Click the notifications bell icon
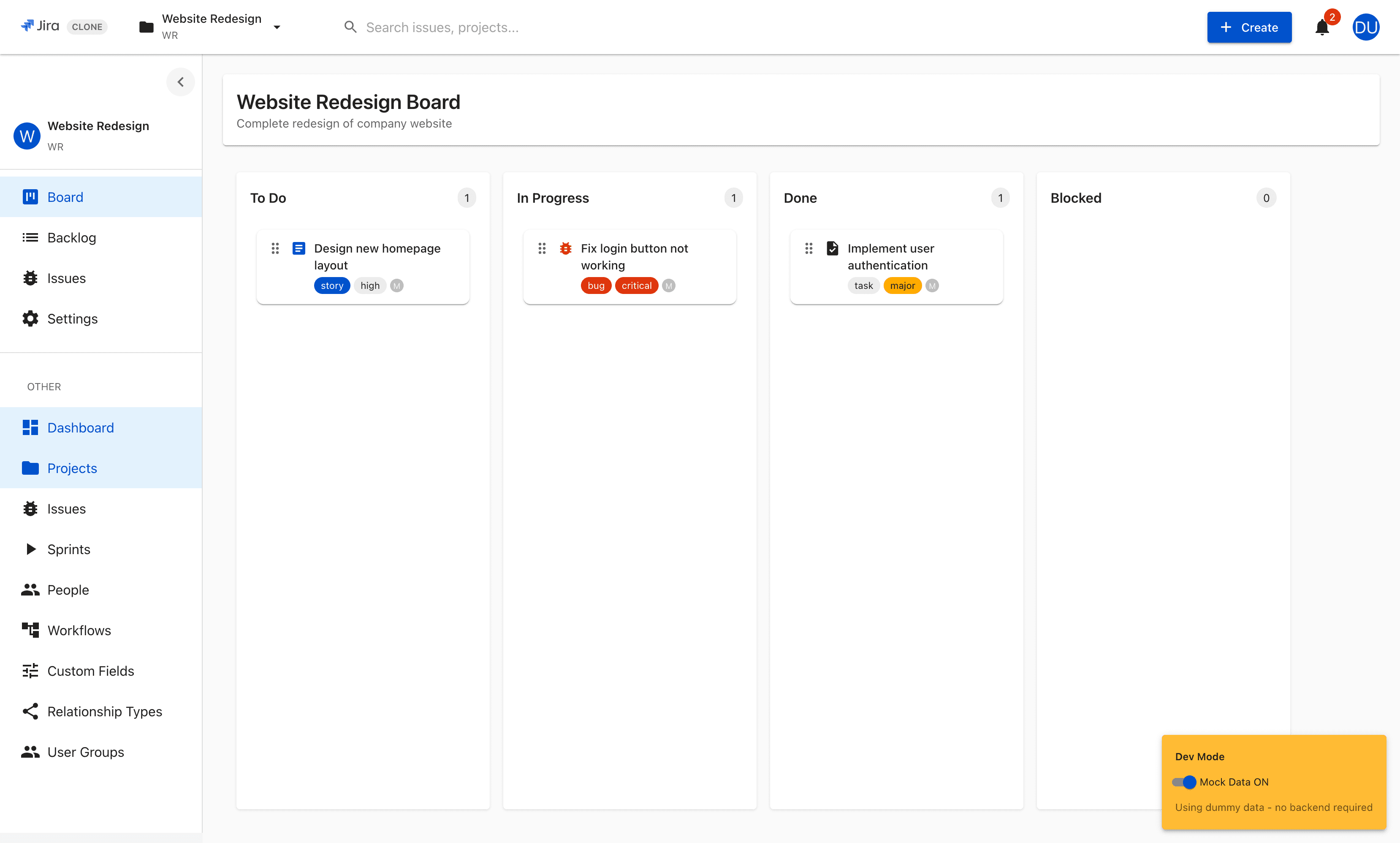This screenshot has height=843, width=1400. tap(1321, 27)
